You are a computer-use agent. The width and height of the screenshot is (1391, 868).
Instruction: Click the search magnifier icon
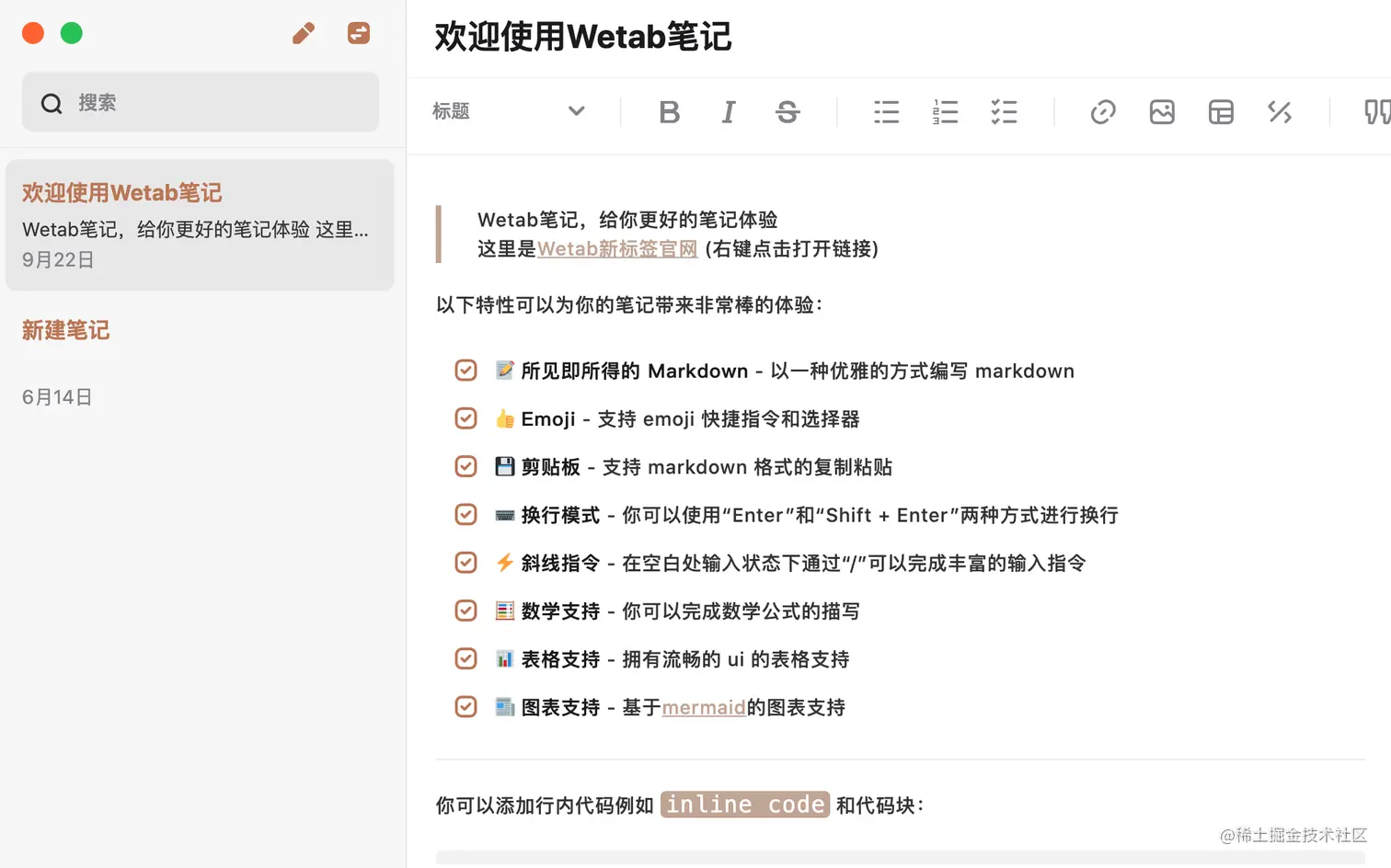(52, 103)
